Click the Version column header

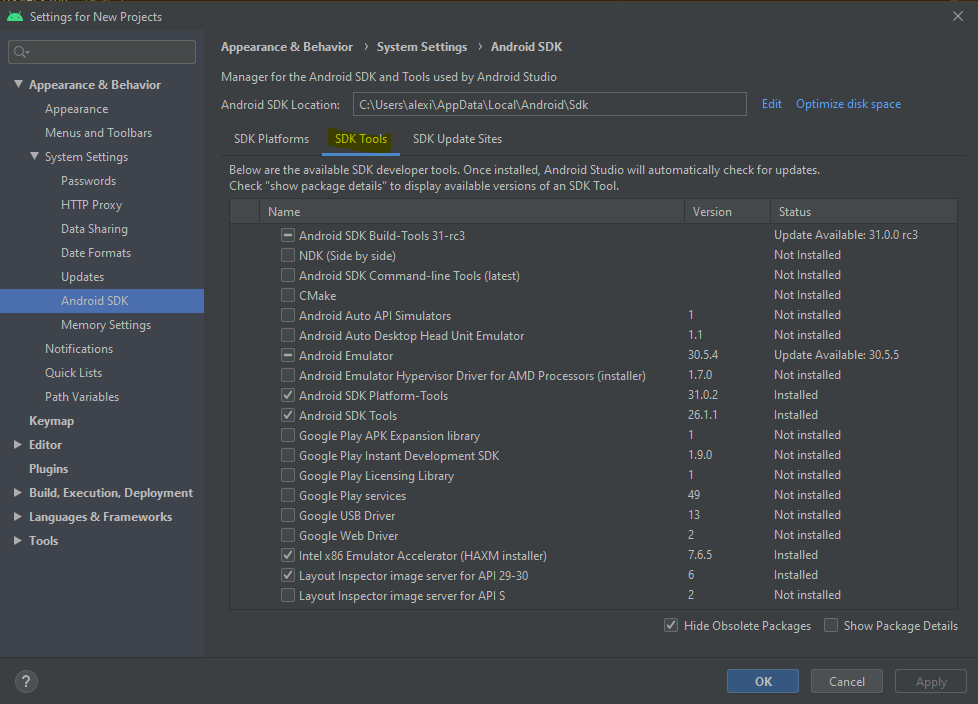[x=727, y=211]
